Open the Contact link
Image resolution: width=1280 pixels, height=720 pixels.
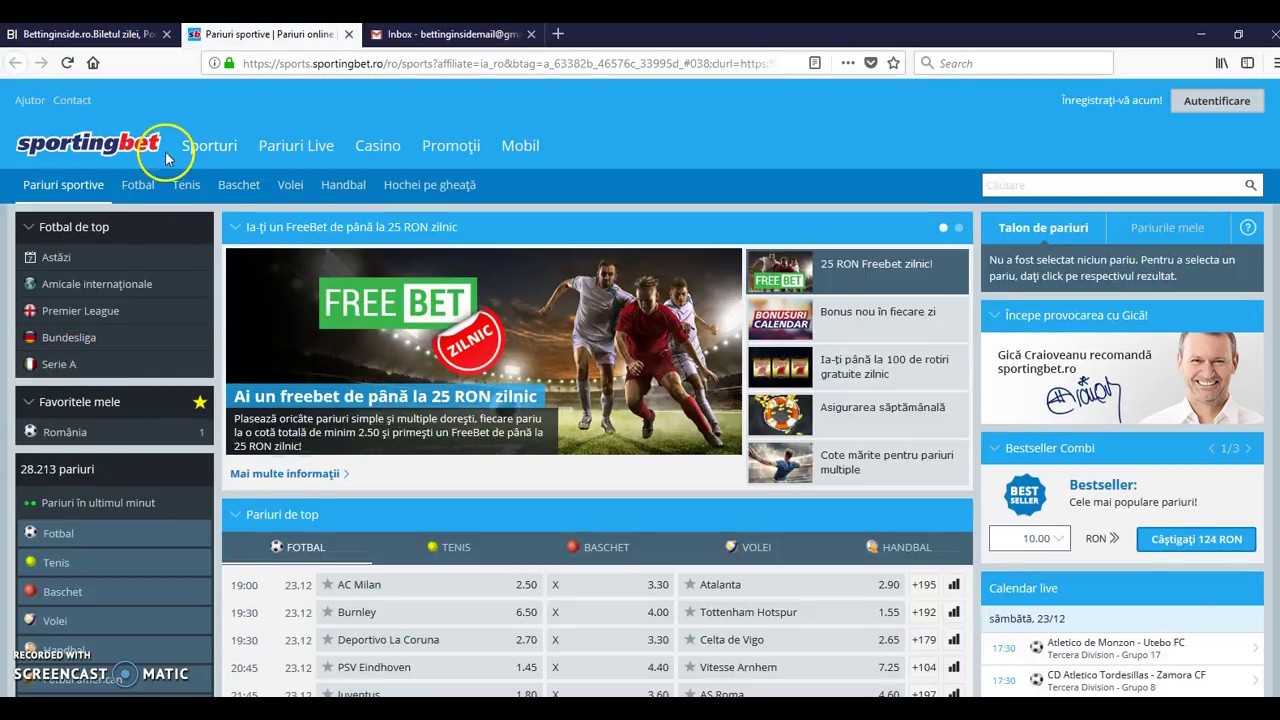point(72,100)
